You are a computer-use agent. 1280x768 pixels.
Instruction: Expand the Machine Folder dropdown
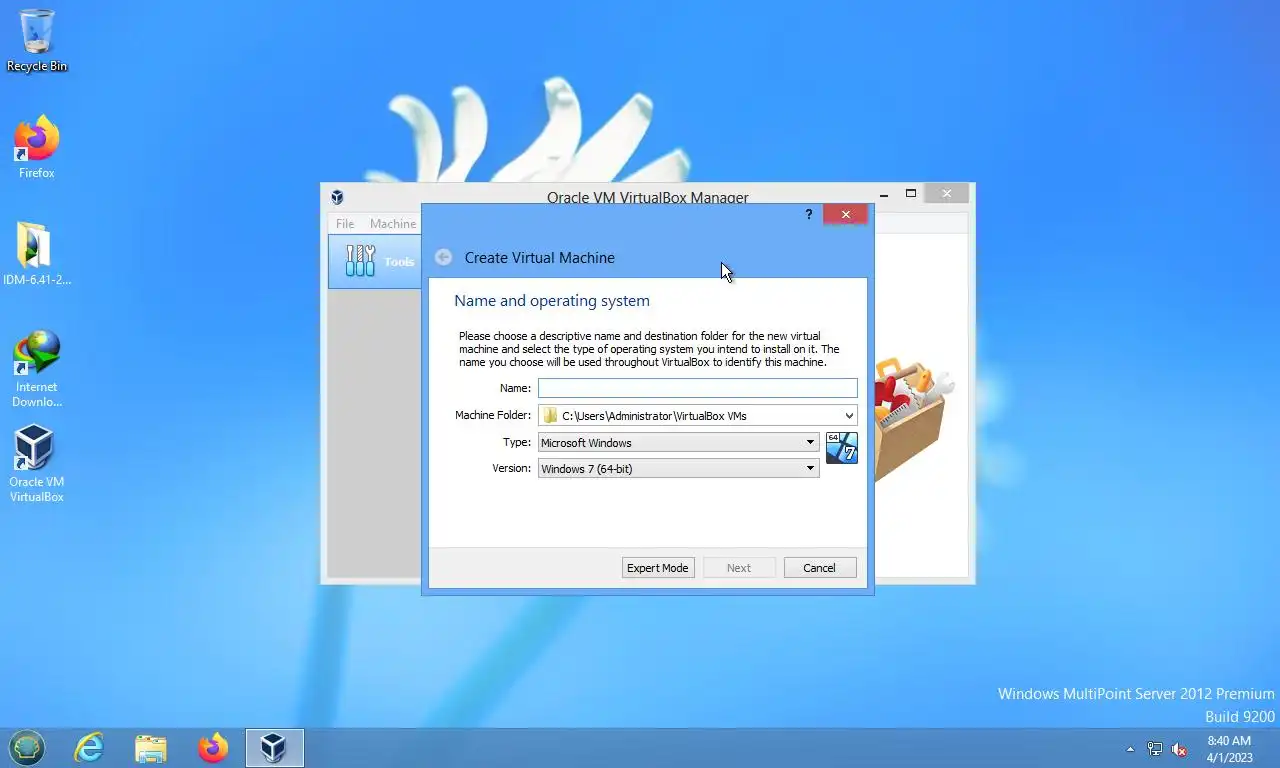(x=849, y=415)
